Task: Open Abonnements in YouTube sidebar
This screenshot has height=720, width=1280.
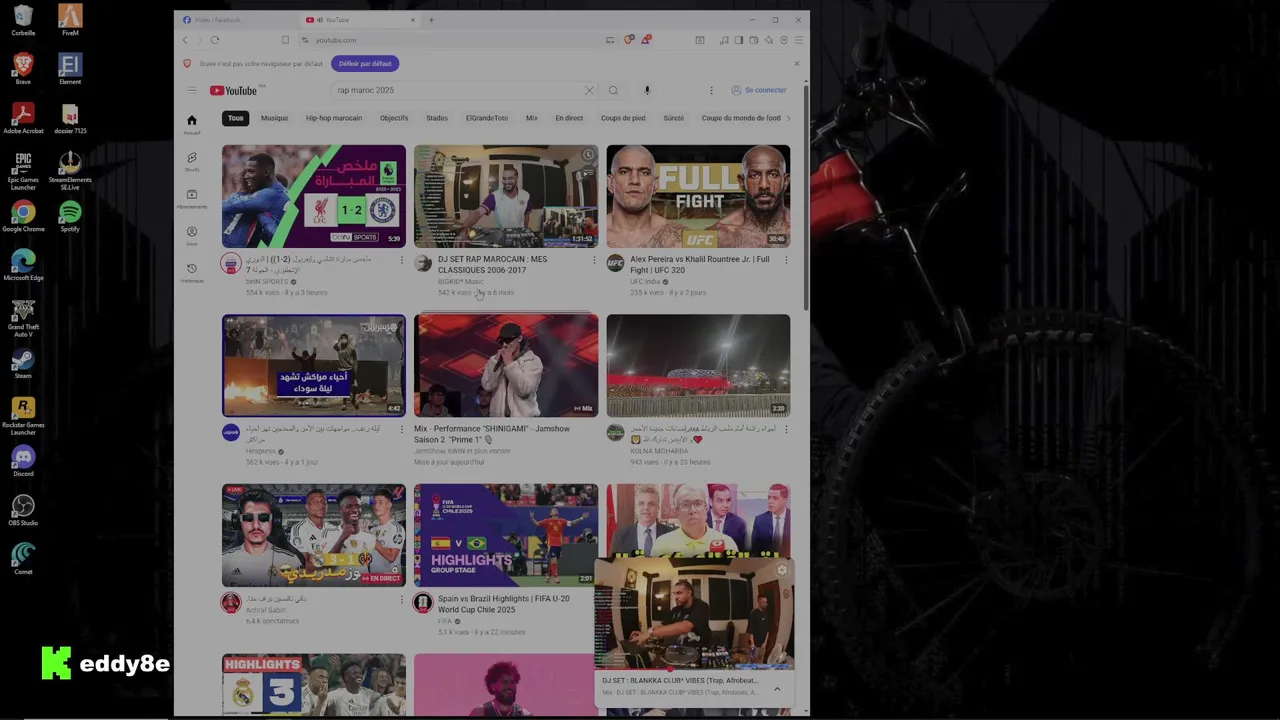Action: pos(192,198)
